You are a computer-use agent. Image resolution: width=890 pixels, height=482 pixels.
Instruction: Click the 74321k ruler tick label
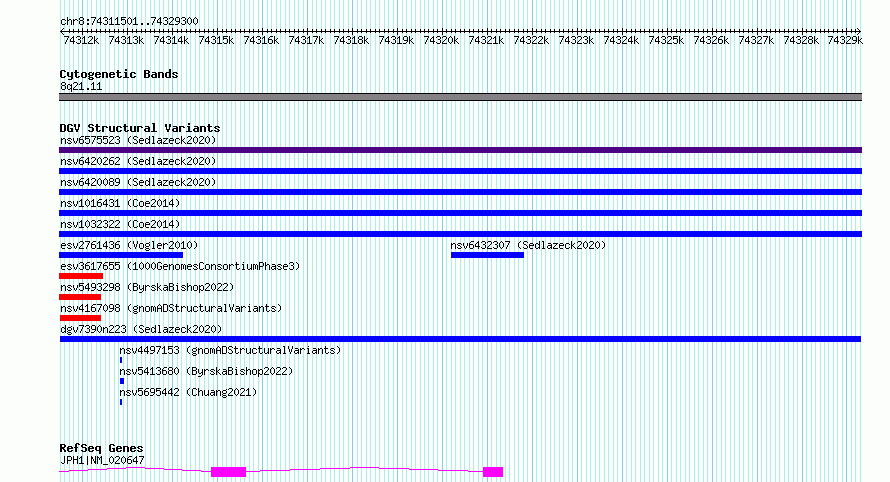click(486, 40)
